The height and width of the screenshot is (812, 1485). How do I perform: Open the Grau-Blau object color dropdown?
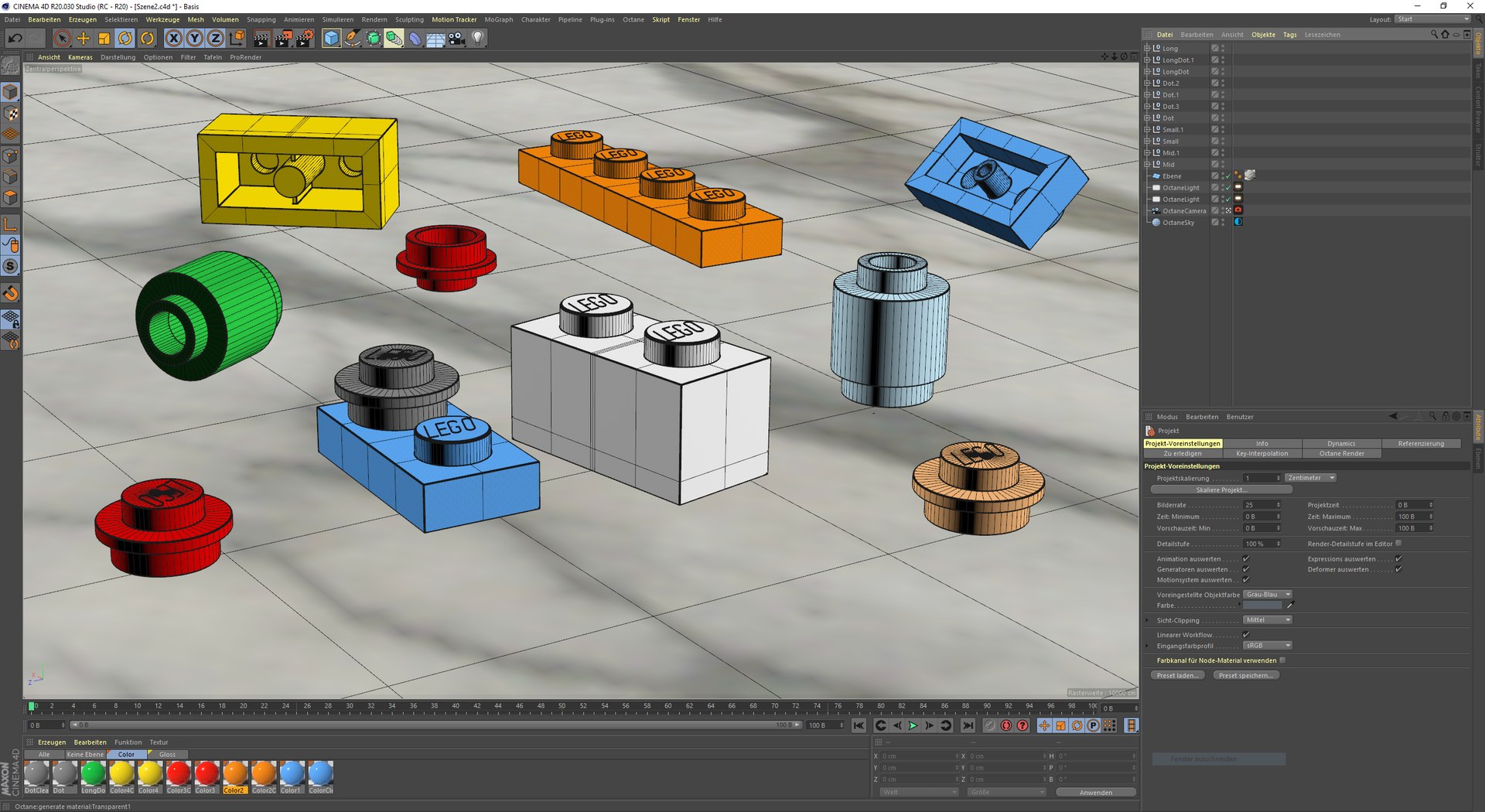(1268, 595)
